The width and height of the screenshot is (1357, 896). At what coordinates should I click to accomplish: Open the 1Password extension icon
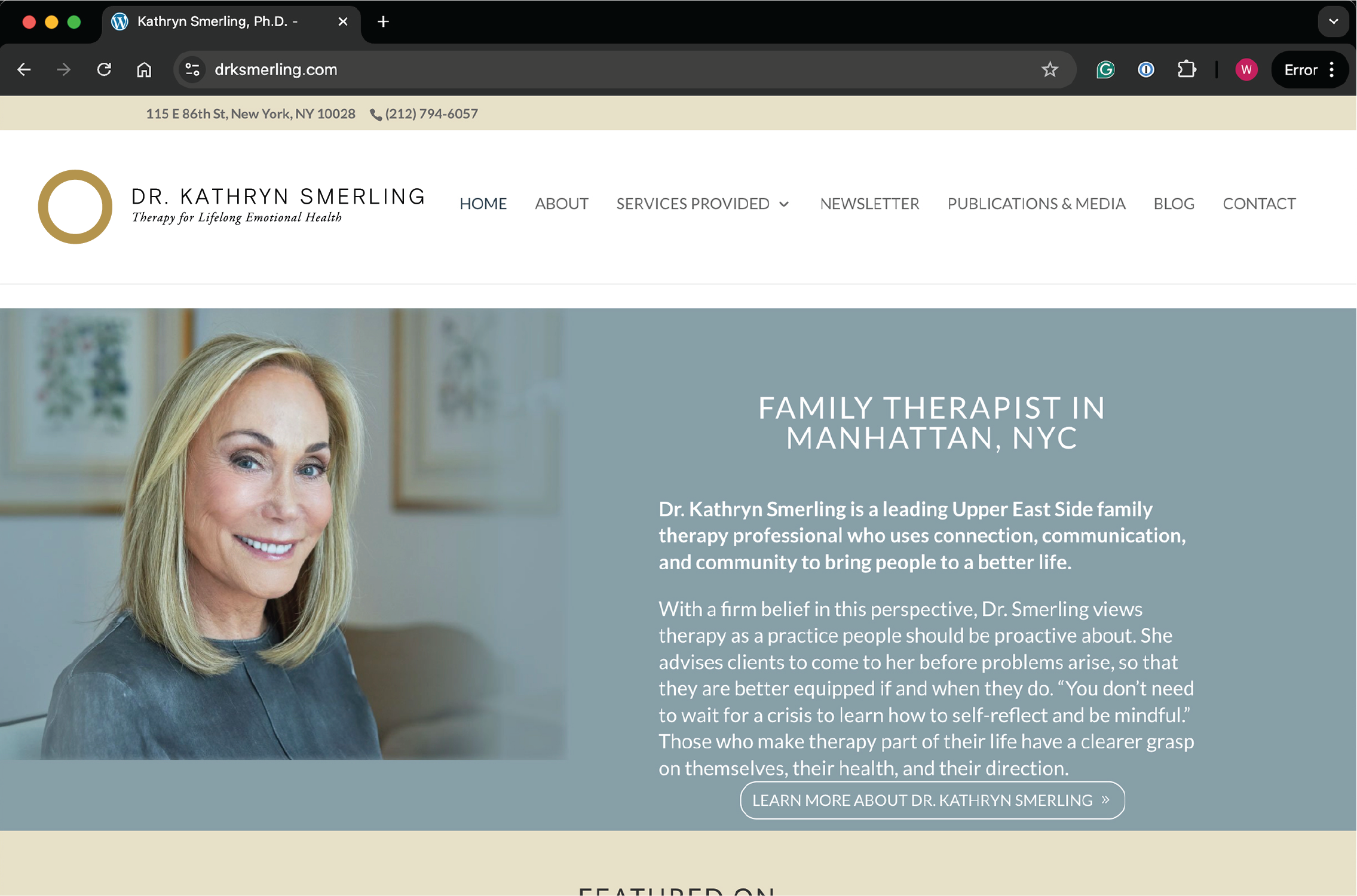pos(1145,70)
